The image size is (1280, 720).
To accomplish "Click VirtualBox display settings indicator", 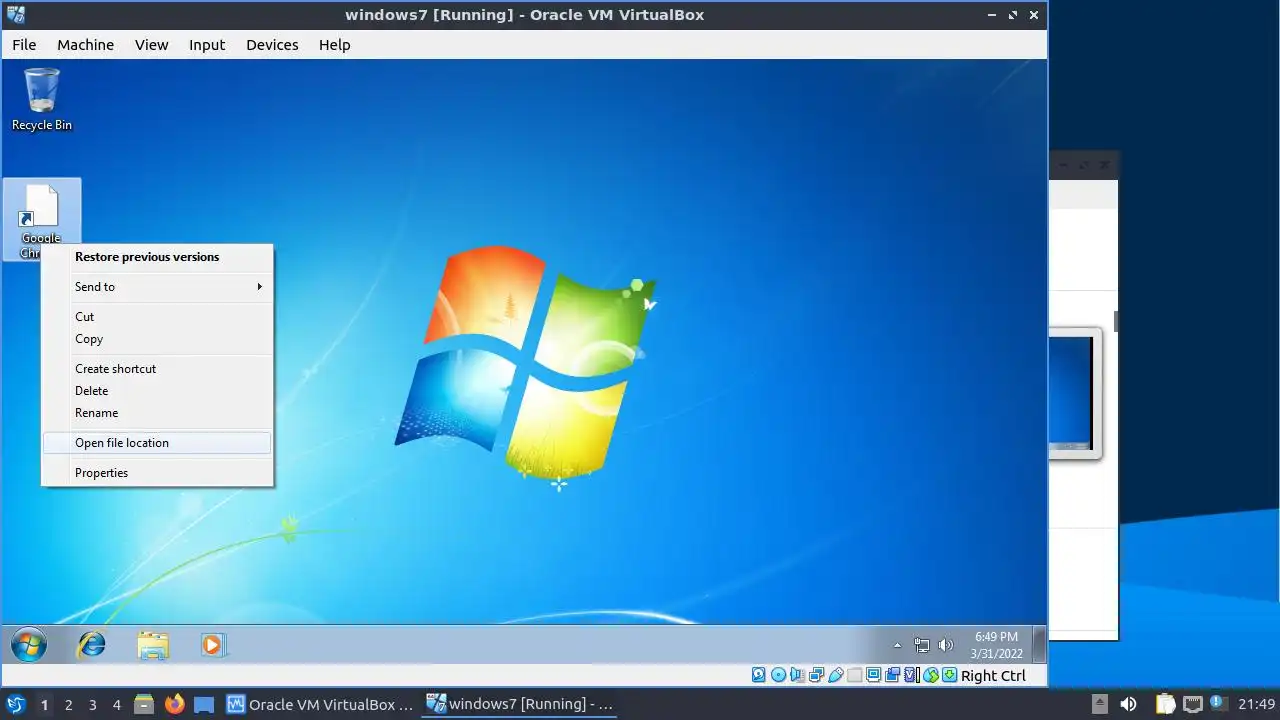I will pos(873,675).
